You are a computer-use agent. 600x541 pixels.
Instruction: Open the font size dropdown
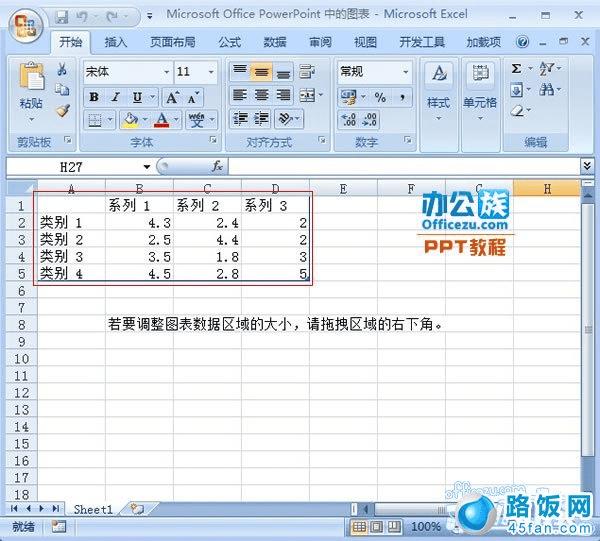point(211,72)
